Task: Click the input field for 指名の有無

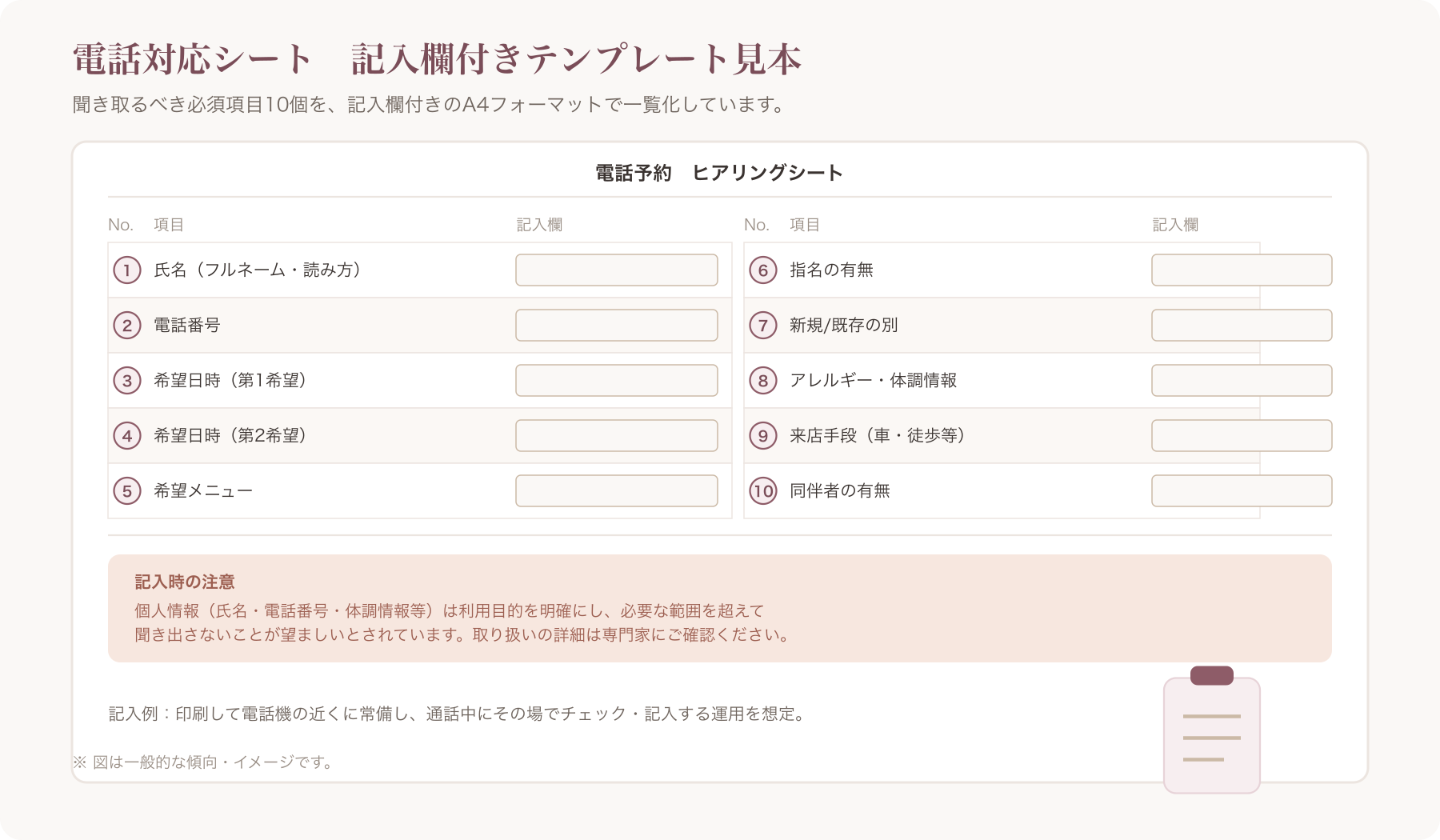Action: point(1242,270)
